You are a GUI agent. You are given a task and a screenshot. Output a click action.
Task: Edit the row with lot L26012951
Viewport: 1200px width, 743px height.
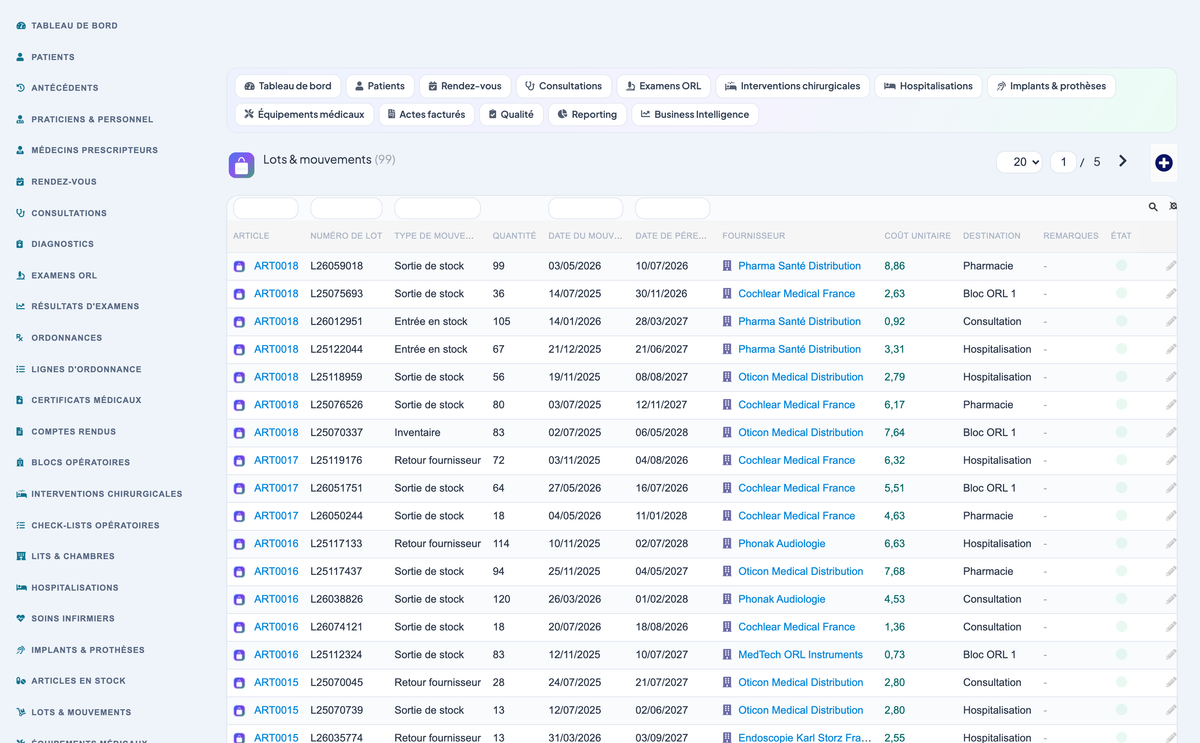click(1171, 322)
